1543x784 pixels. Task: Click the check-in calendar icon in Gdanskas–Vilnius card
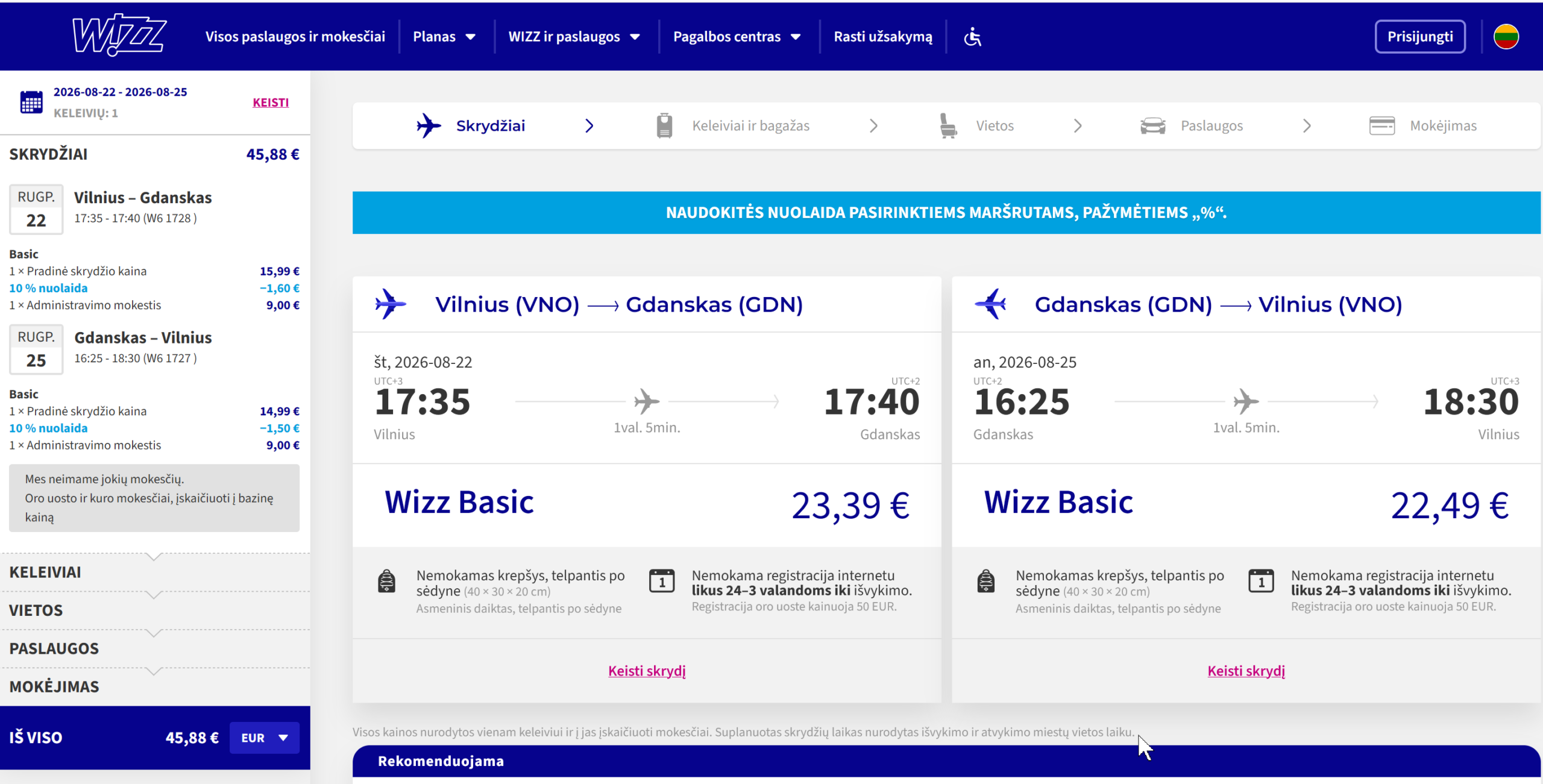coord(1261,582)
